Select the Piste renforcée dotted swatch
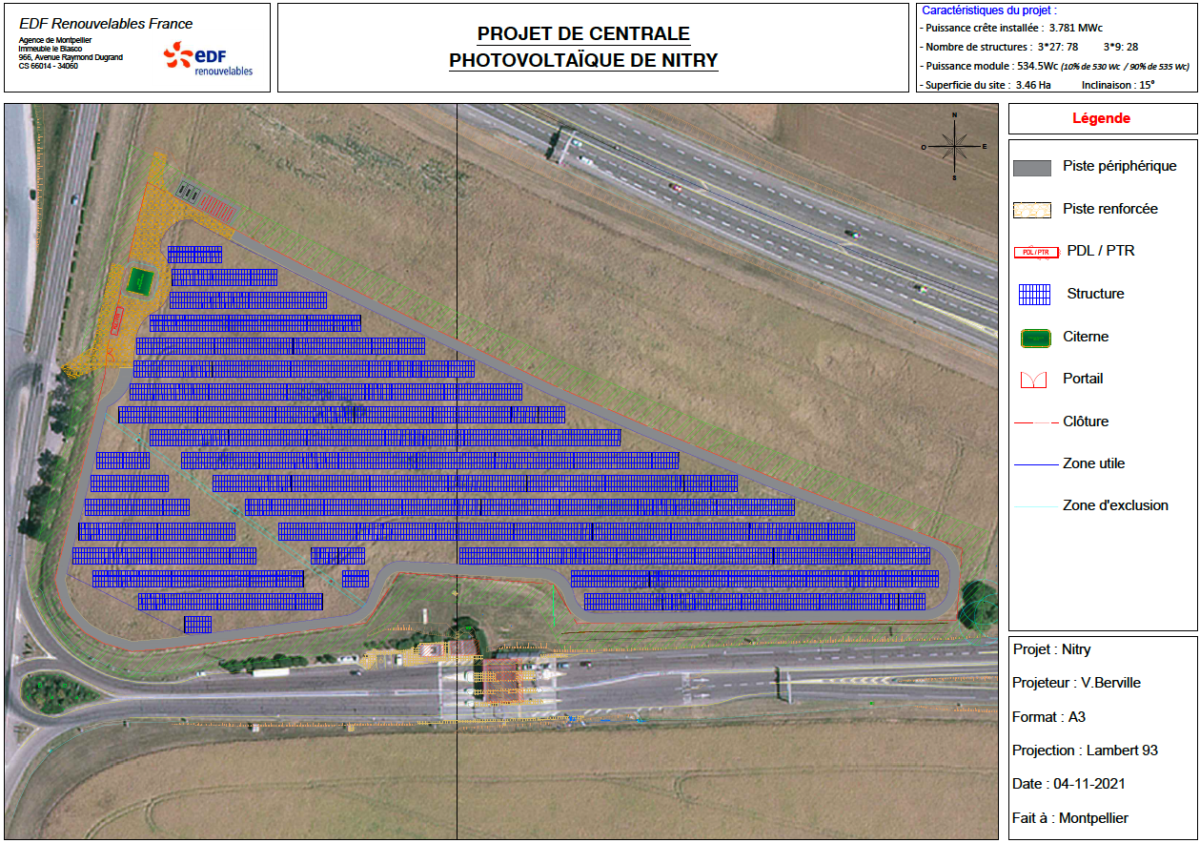The image size is (1200, 843). click(x=1032, y=210)
